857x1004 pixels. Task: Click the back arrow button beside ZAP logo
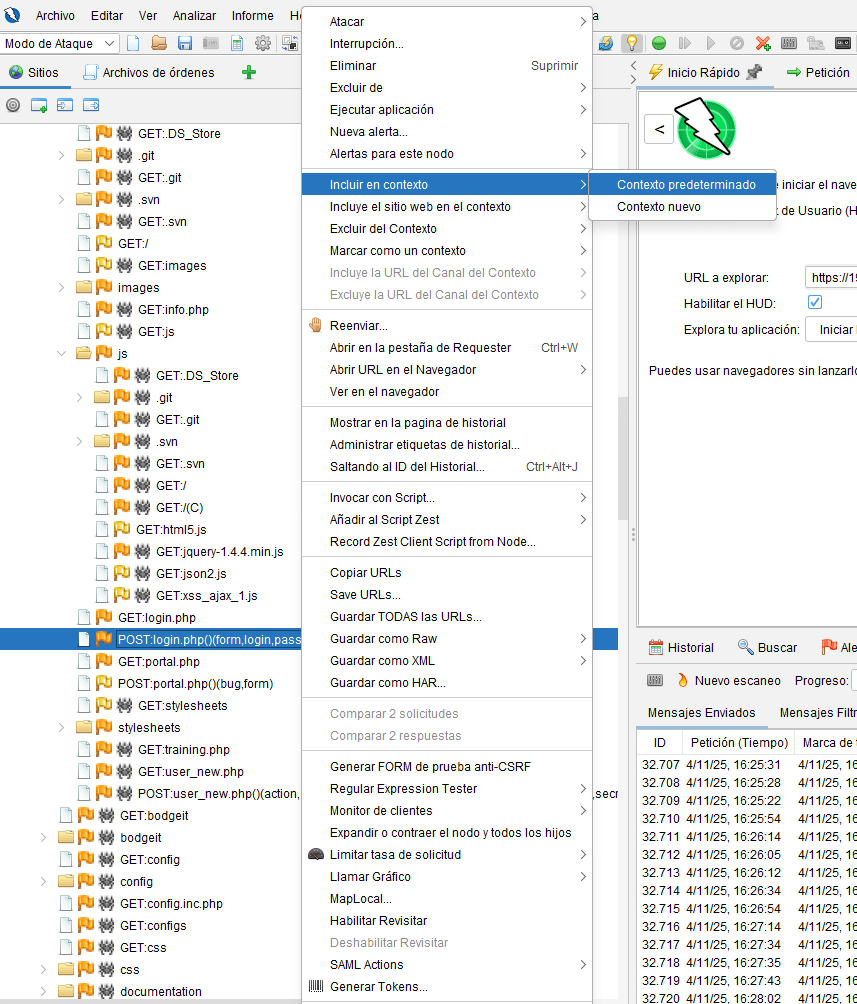click(x=658, y=129)
